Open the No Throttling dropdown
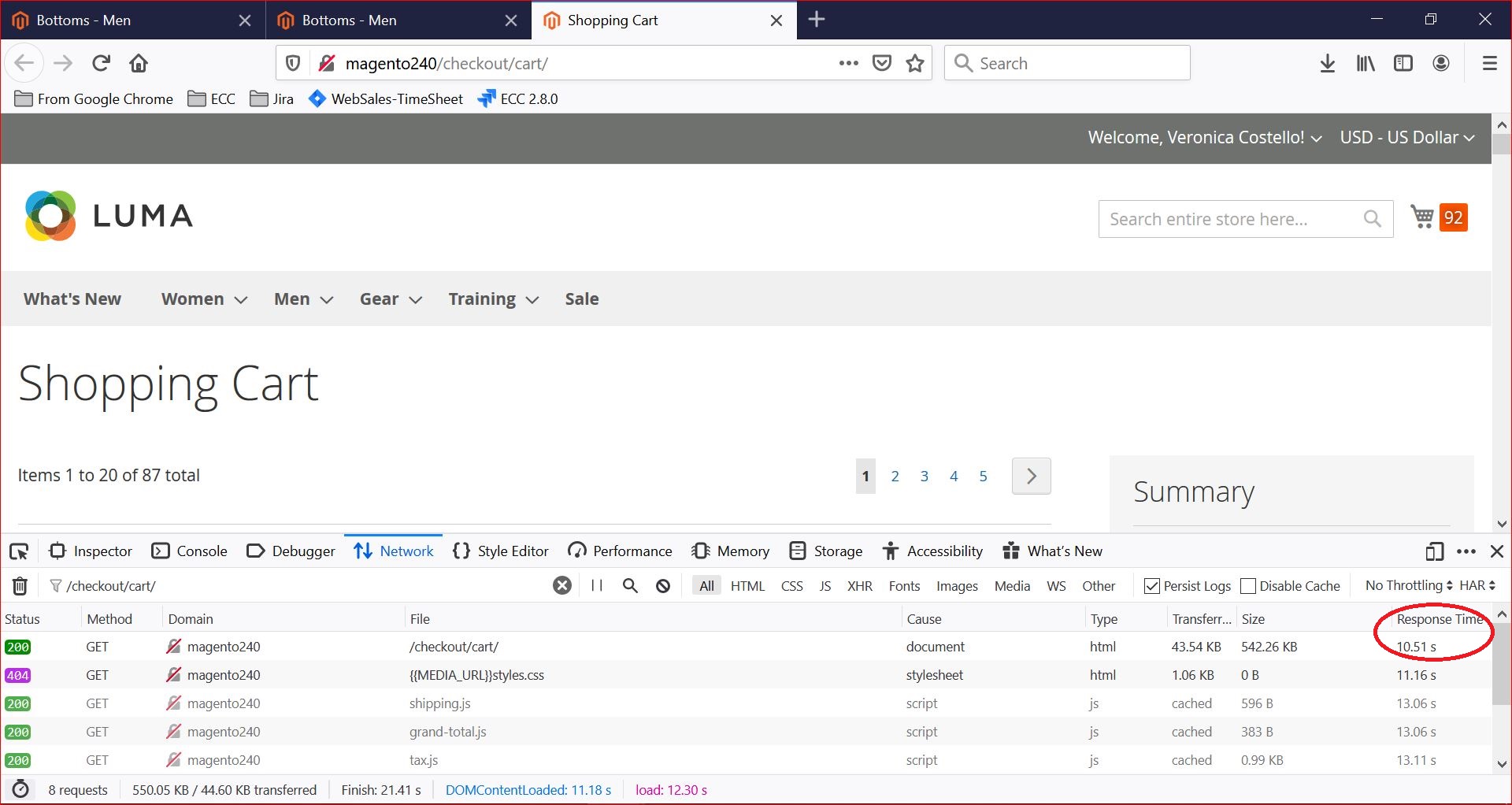The image size is (1512, 805). 1409,585
